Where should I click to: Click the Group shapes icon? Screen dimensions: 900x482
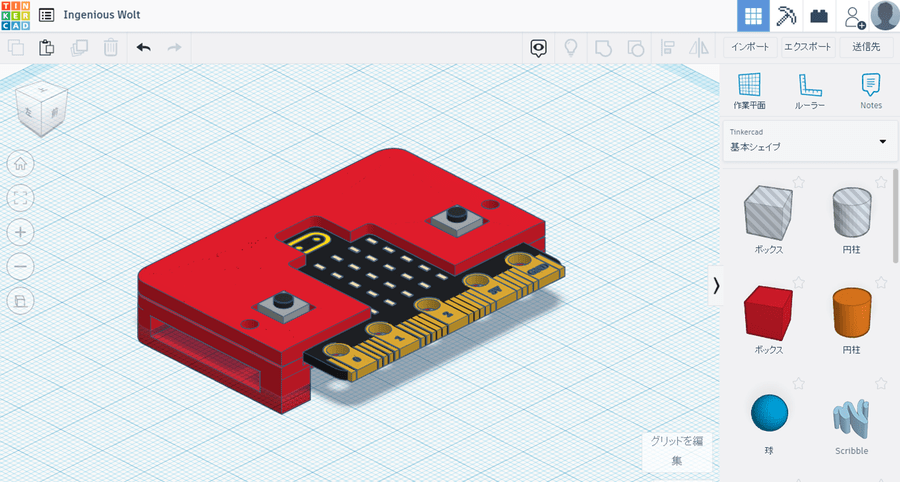click(603, 48)
